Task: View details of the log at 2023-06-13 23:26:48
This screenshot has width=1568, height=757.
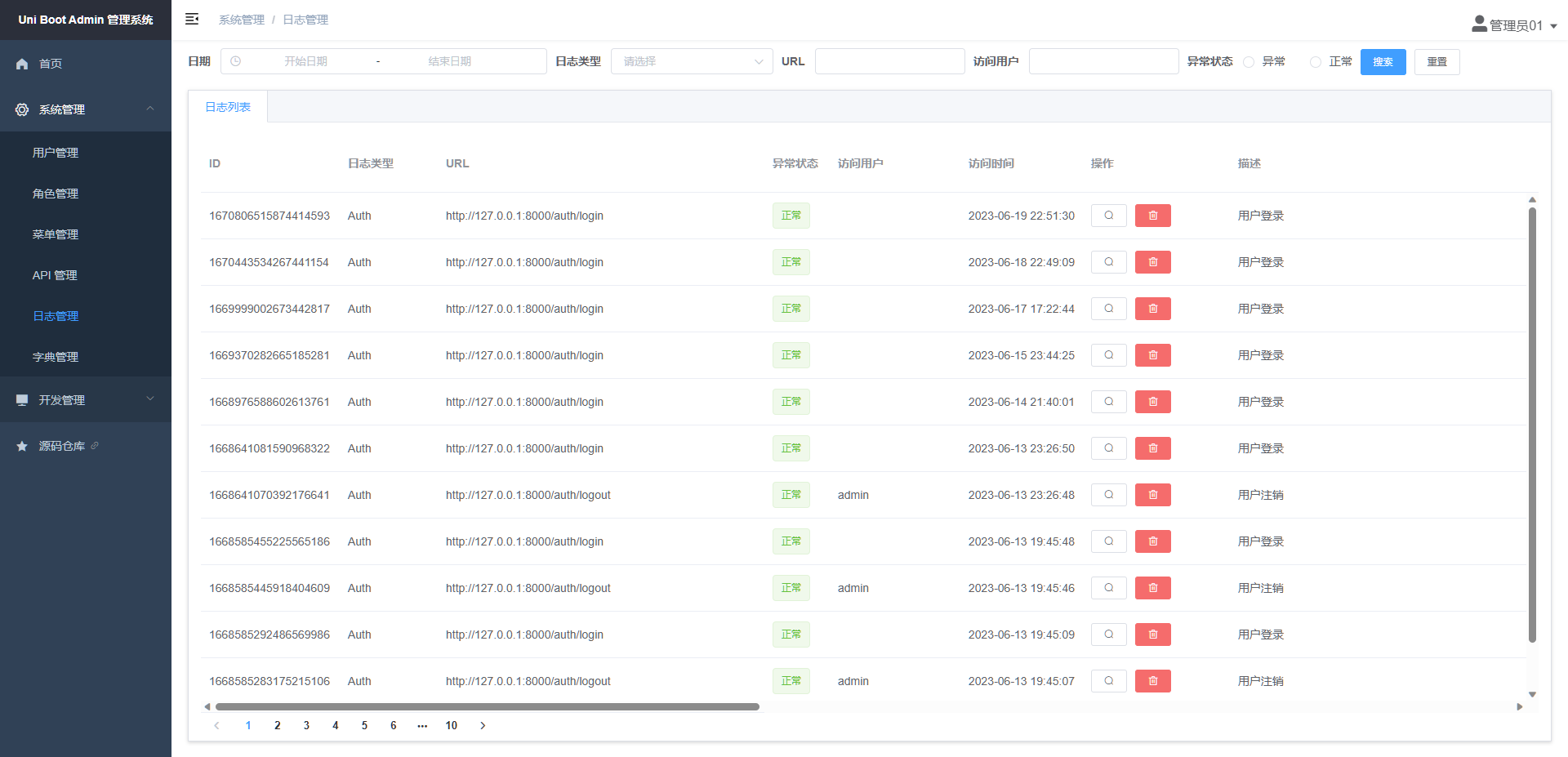Action: (1108, 495)
